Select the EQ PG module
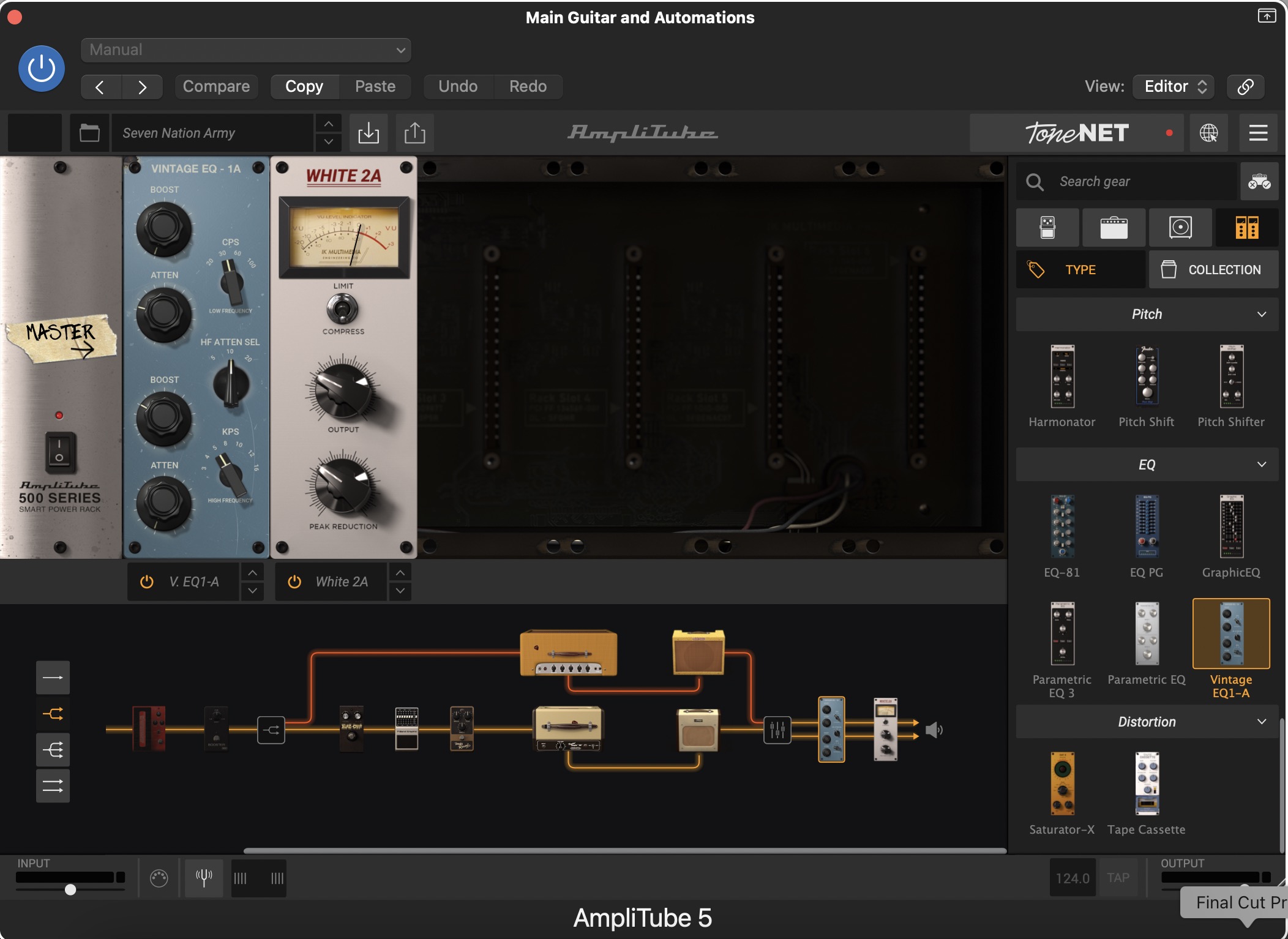The image size is (1288, 939). click(1147, 536)
